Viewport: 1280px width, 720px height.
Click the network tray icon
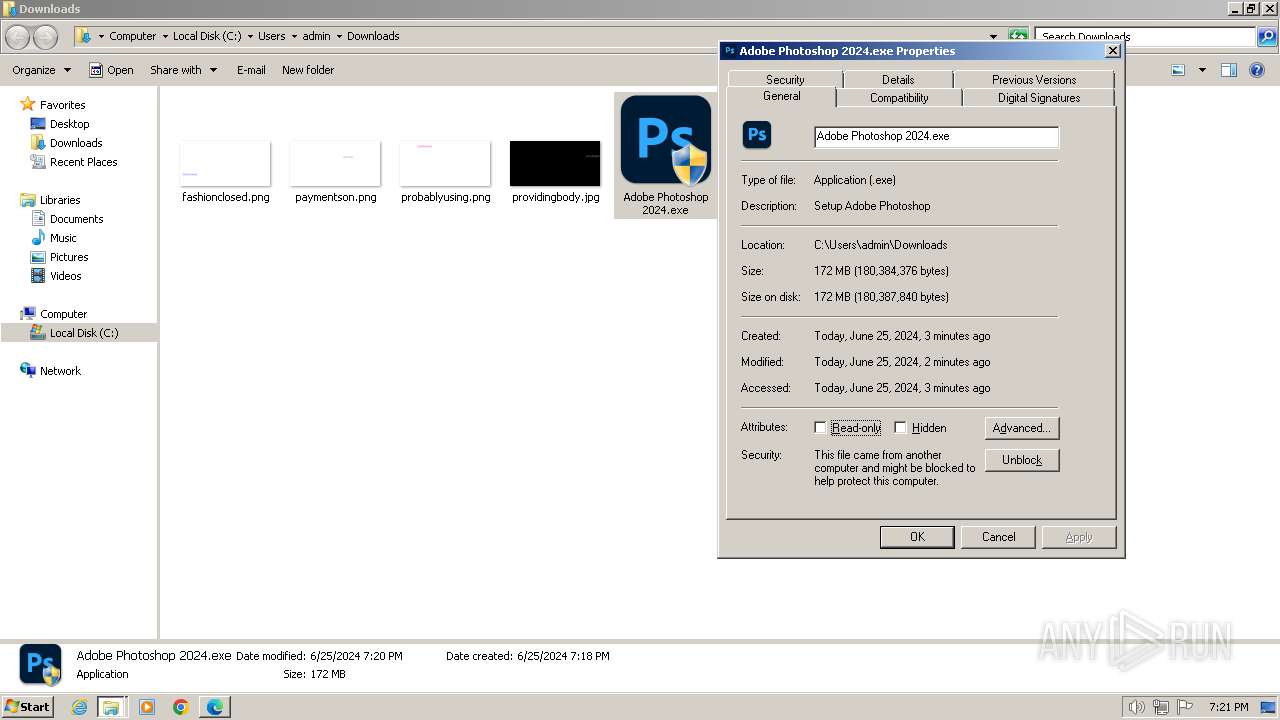[1161, 707]
